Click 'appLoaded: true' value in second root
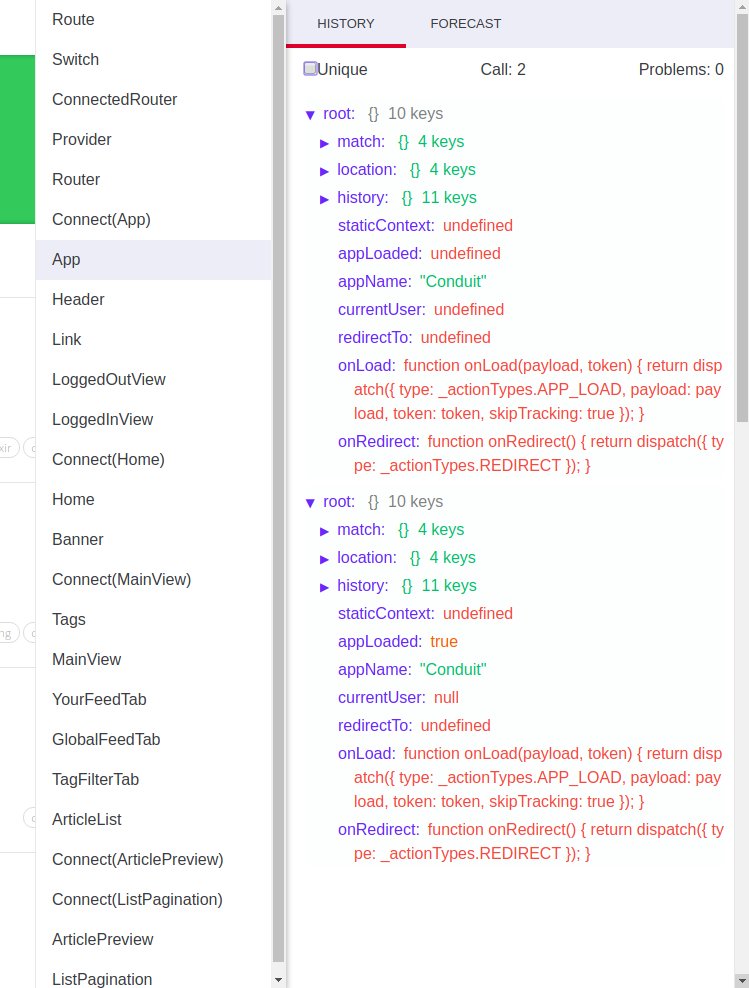Screen dimensions: 749x988 coord(443,641)
